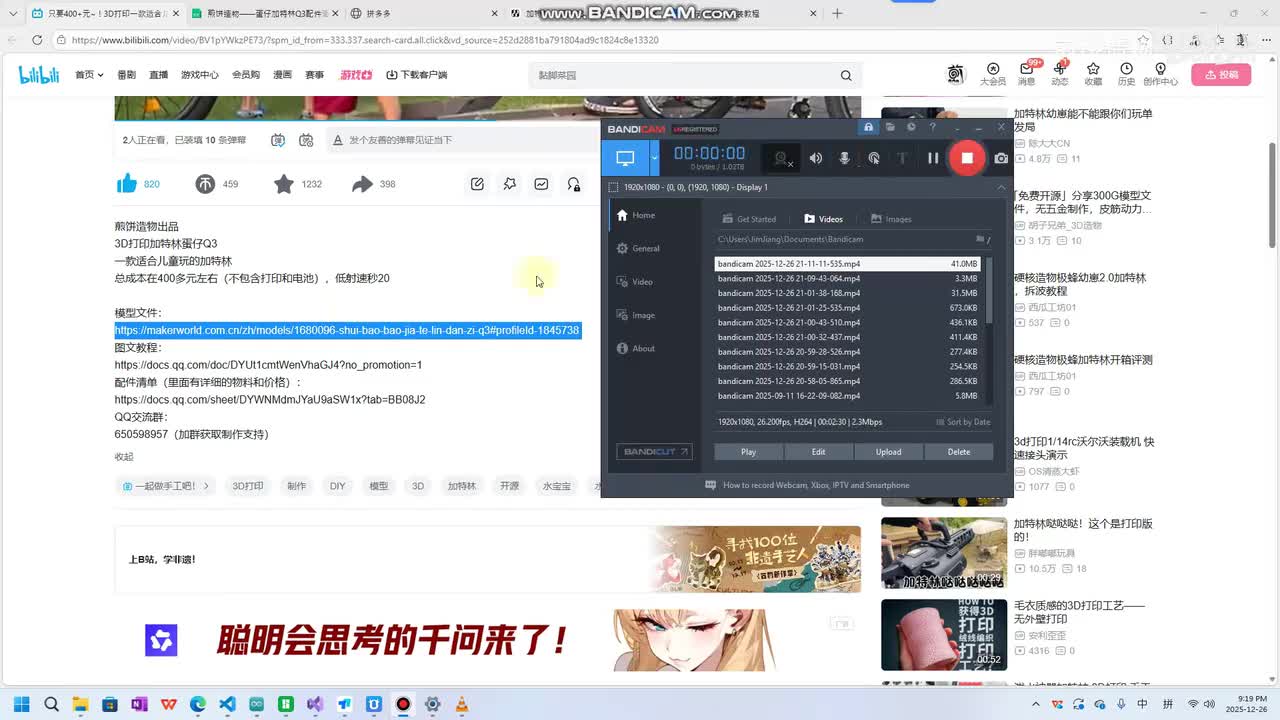This screenshot has height=720, width=1280.
Task: Open 加特林哒哒哒 video thumbnail
Action: pyautogui.click(x=944, y=553)
